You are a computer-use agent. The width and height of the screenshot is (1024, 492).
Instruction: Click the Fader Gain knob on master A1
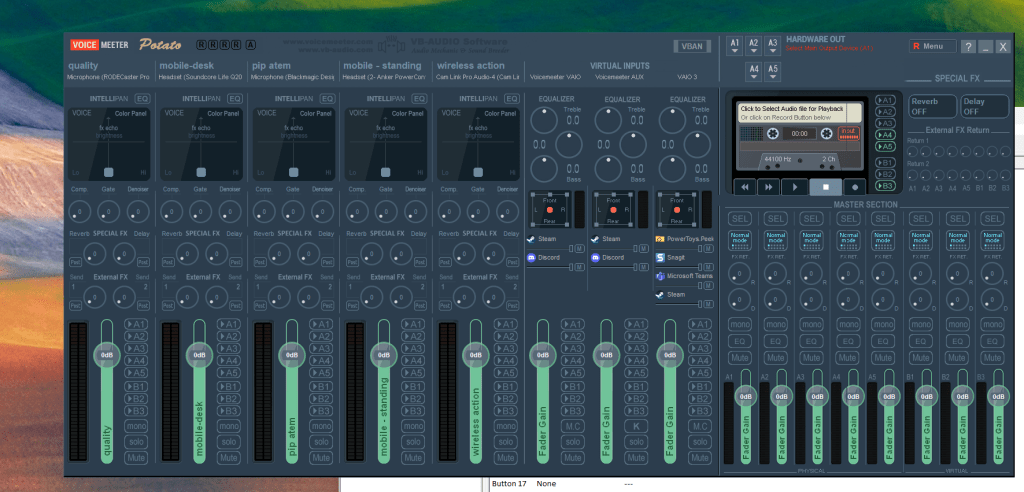click(x=745, y=396)
